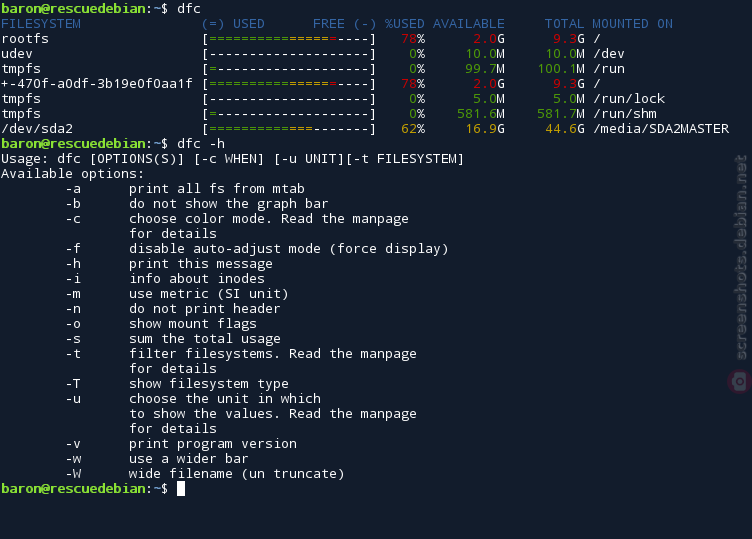
Task: Click the AVAILABLE column header
Action: [469, 24]
